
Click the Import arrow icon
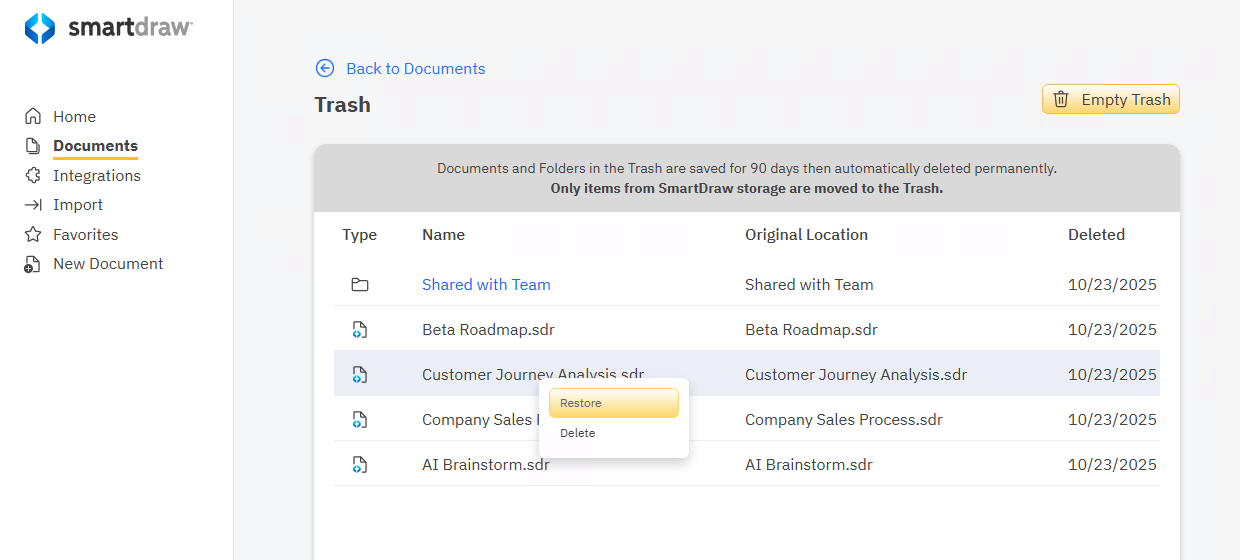33,205
